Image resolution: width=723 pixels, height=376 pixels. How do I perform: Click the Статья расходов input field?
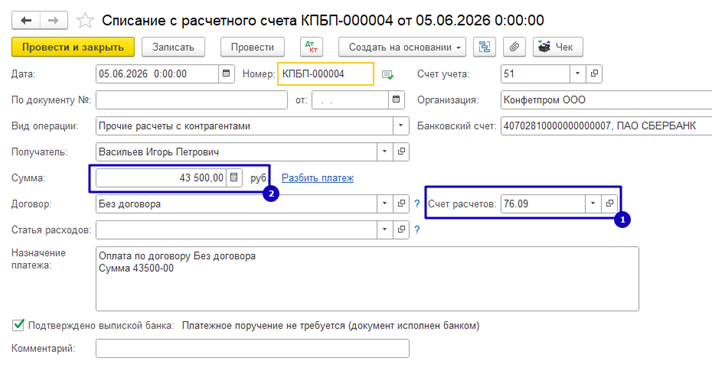237,230
